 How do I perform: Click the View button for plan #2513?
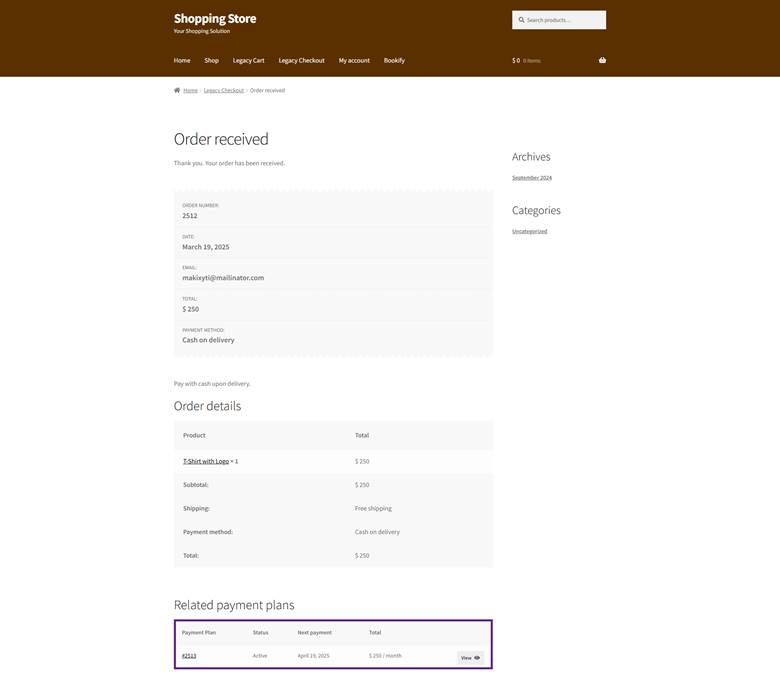click(470, 658)
